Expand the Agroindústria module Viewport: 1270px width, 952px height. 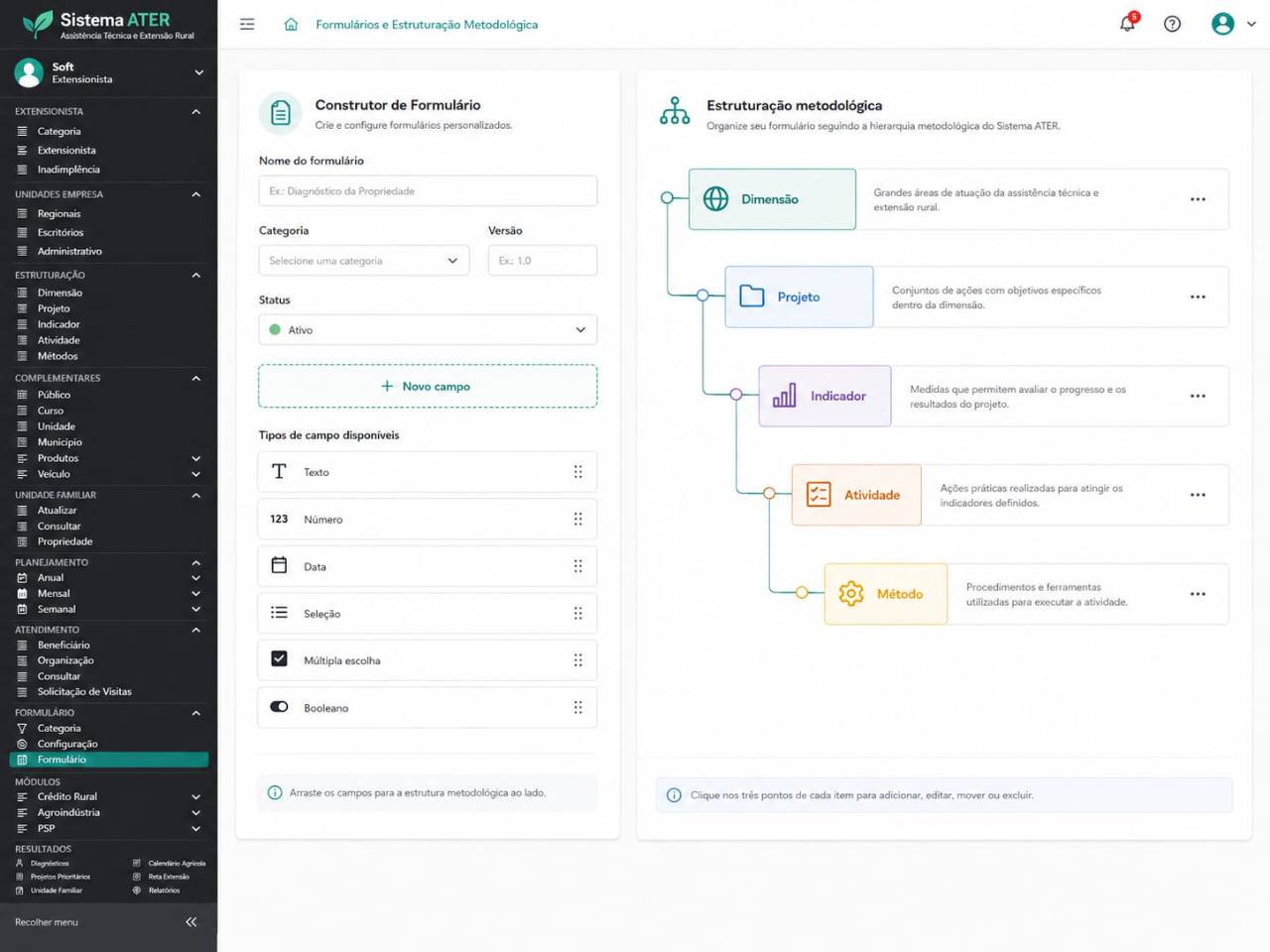point(195,813)
